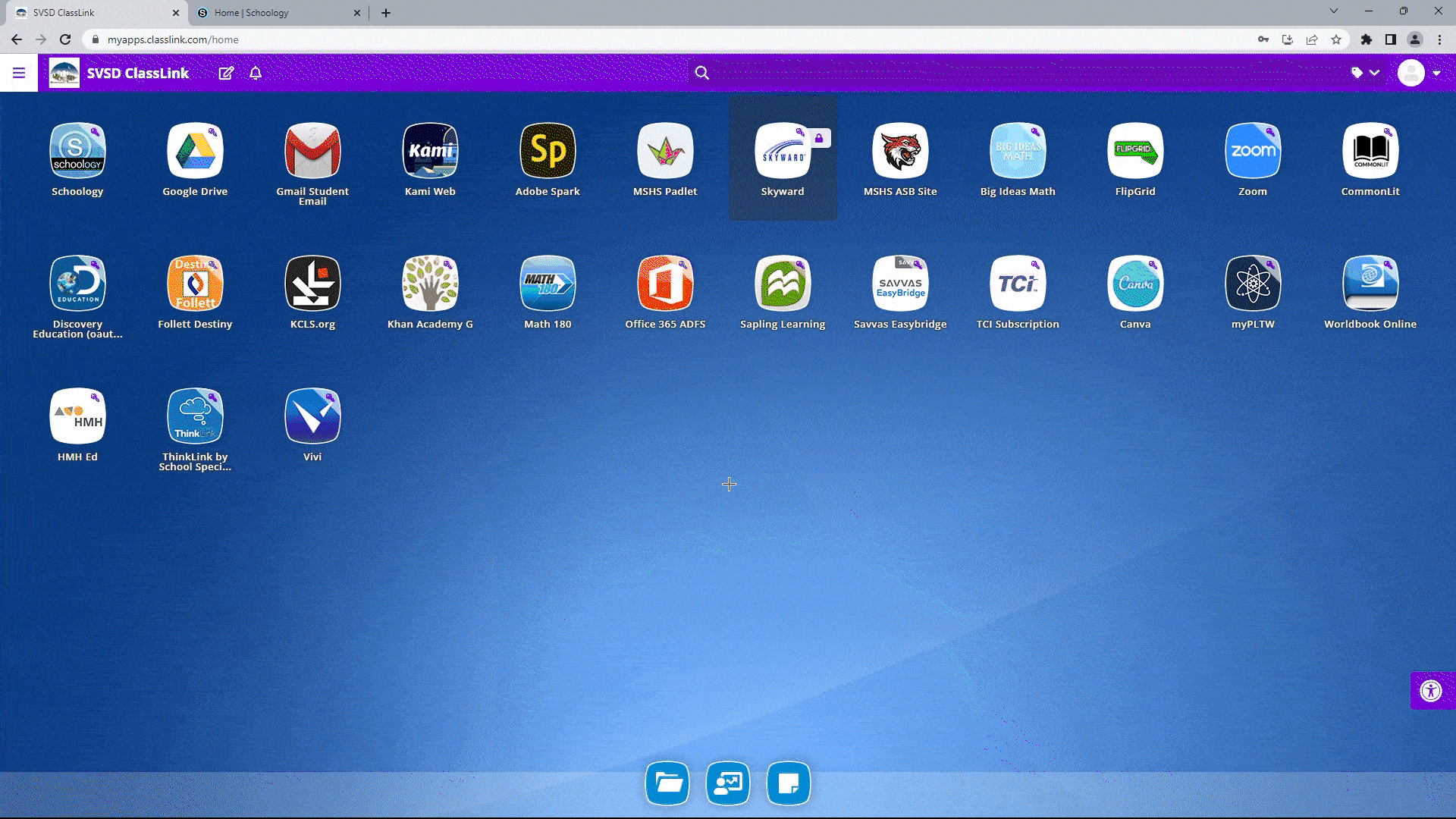Viewport: 1456px width, 819px height.
Task: Open My Files folder button
Action: 667,783
